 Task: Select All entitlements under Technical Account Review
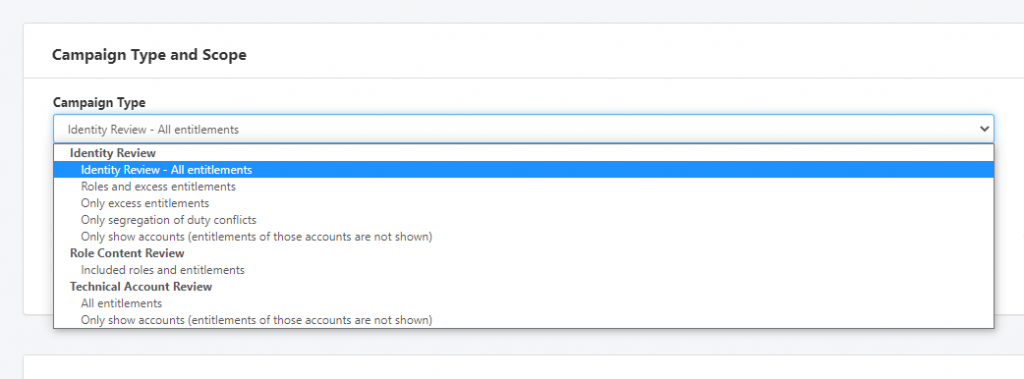click(x=524, y=303)
